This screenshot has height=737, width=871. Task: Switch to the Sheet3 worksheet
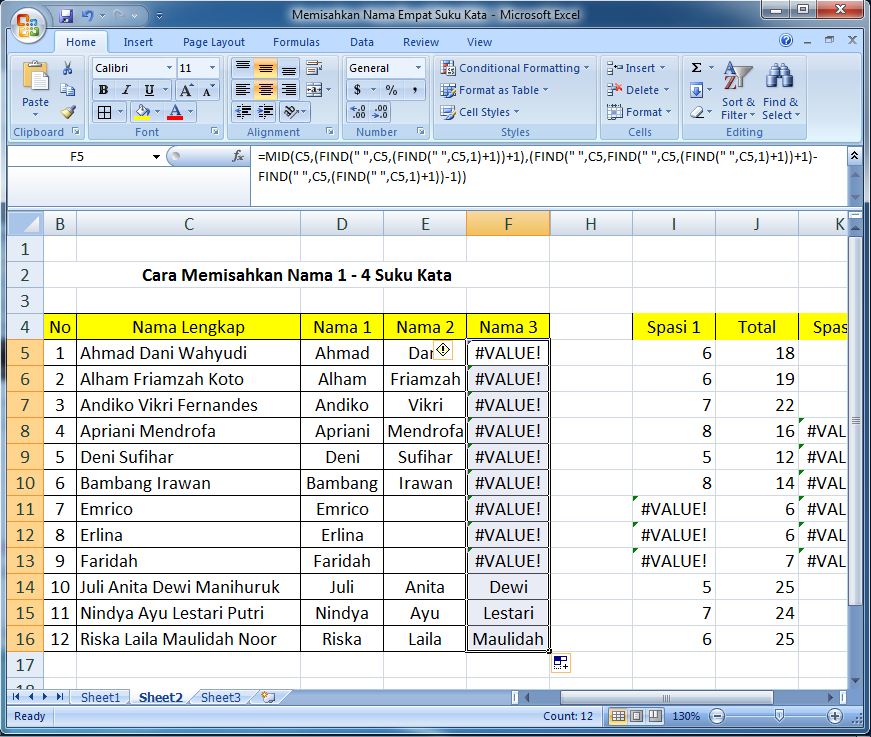coord(219,697)
